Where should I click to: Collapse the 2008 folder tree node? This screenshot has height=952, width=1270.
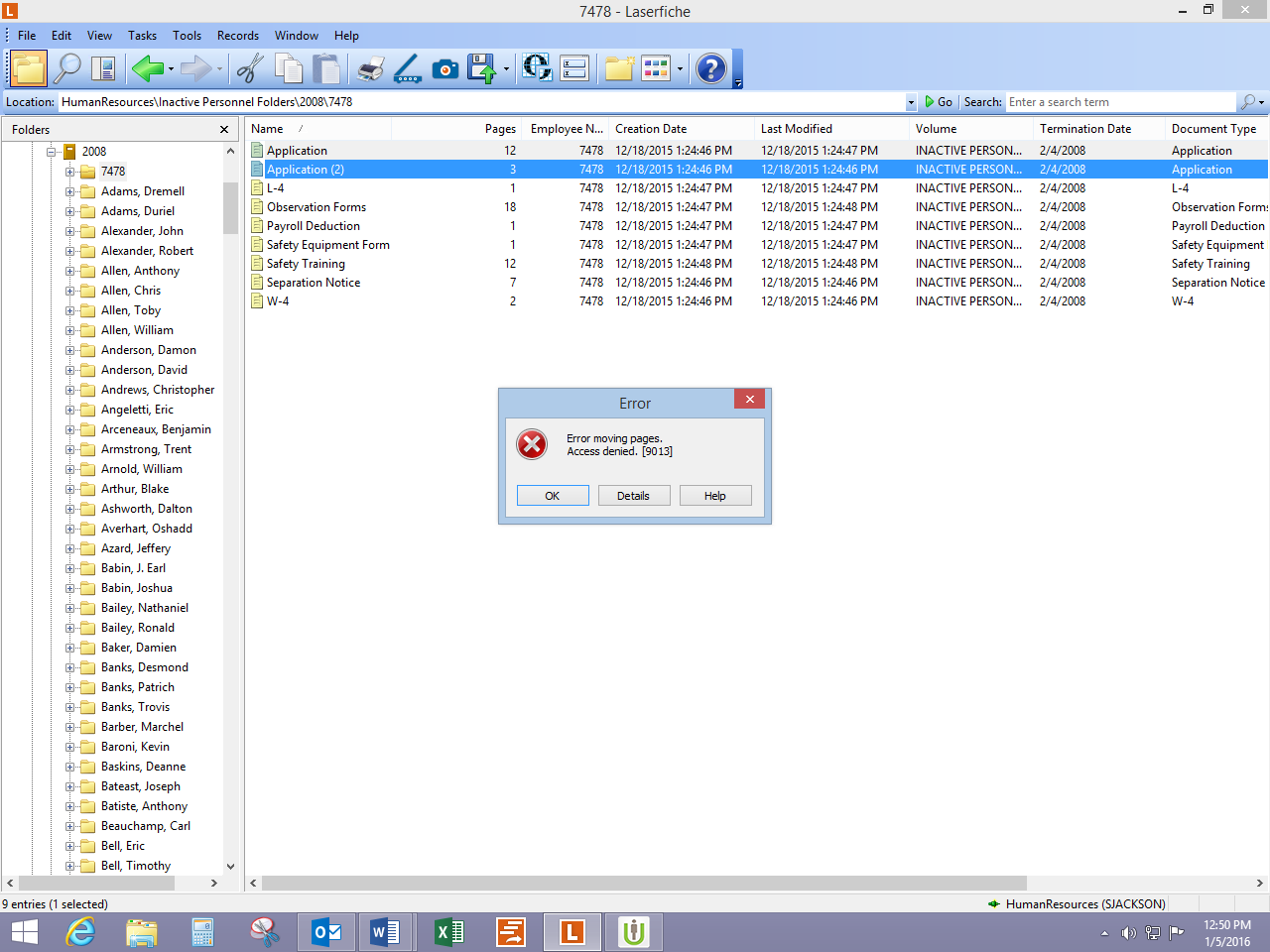point(51,152)
